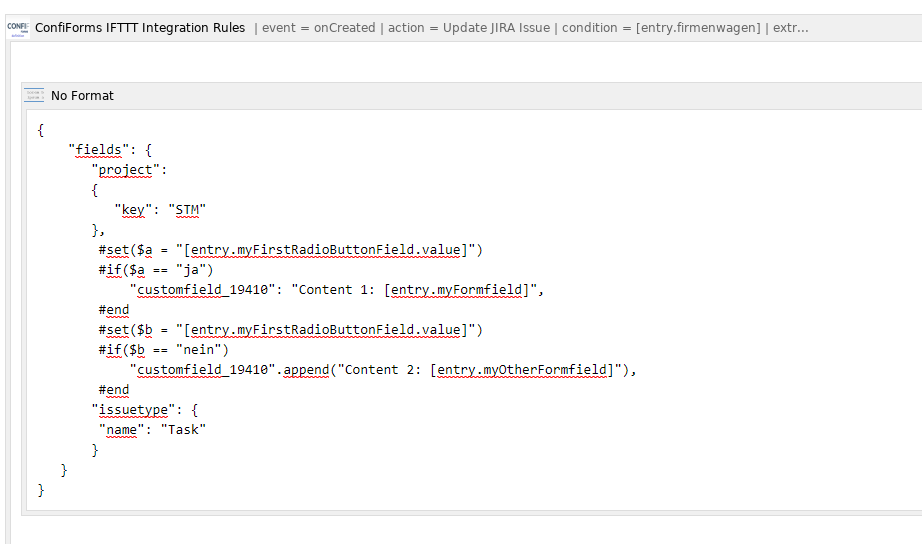Click the ConfiForms macro icon
Viewport: 922px width, 544px height.
click(18, 28)
